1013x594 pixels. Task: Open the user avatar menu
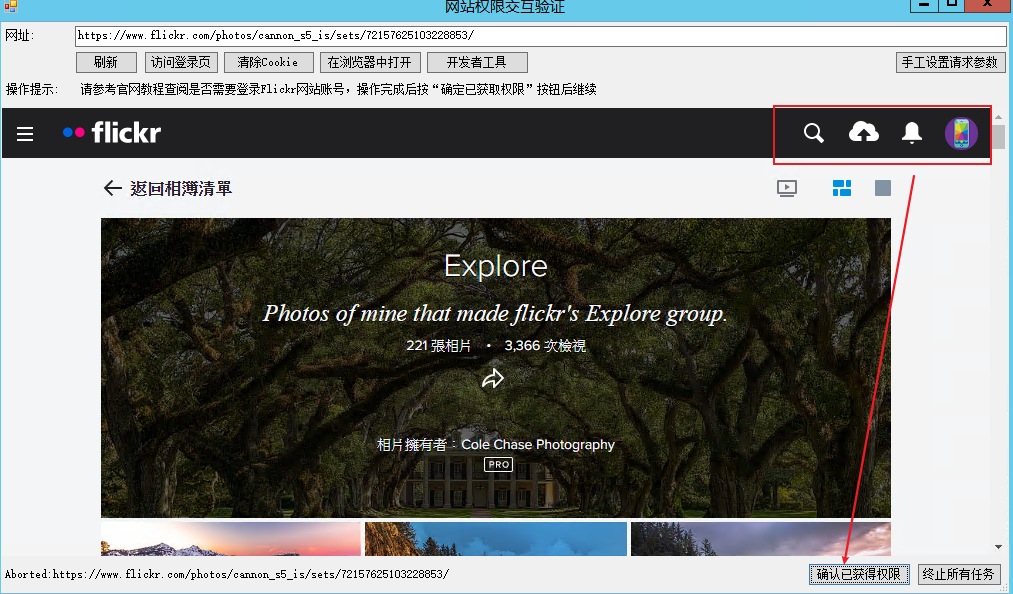[x=961, y=133]
